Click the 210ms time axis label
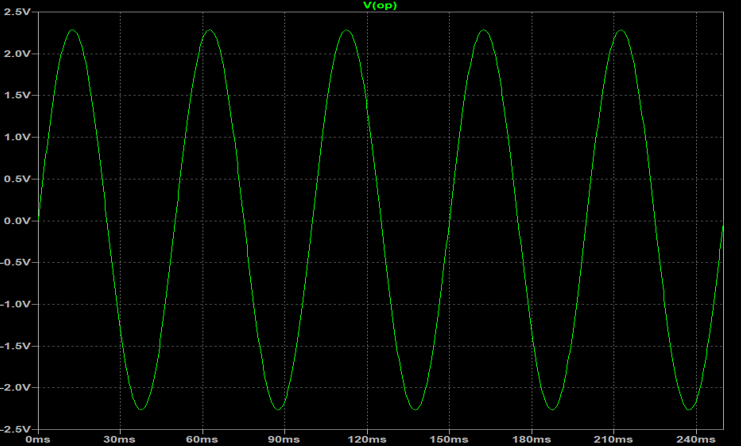741x446 pixels. pyautogui.click(x=615, y=439)
